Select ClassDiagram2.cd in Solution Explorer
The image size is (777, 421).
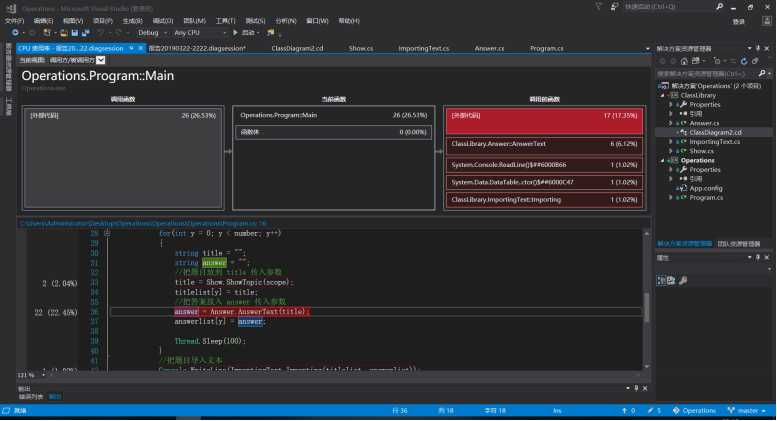715,133
